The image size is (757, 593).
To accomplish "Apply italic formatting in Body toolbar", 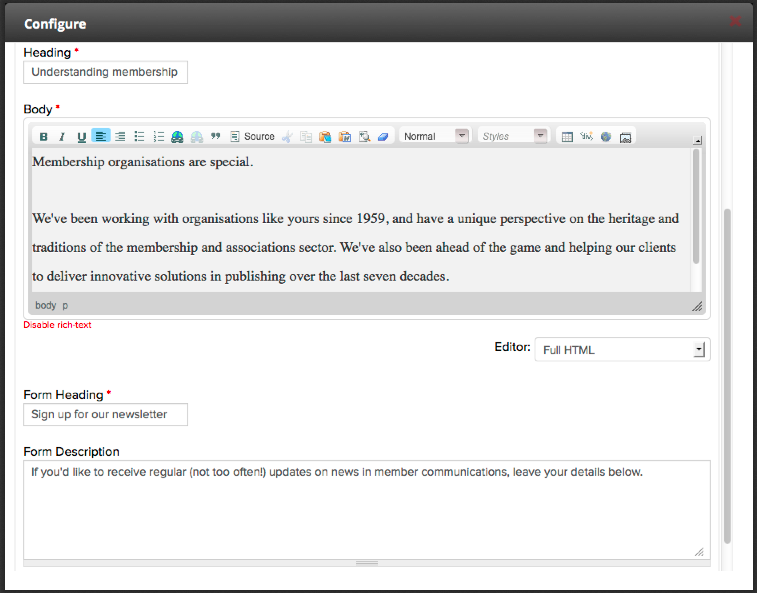I will pyautogui.click(x=62, y=137).
